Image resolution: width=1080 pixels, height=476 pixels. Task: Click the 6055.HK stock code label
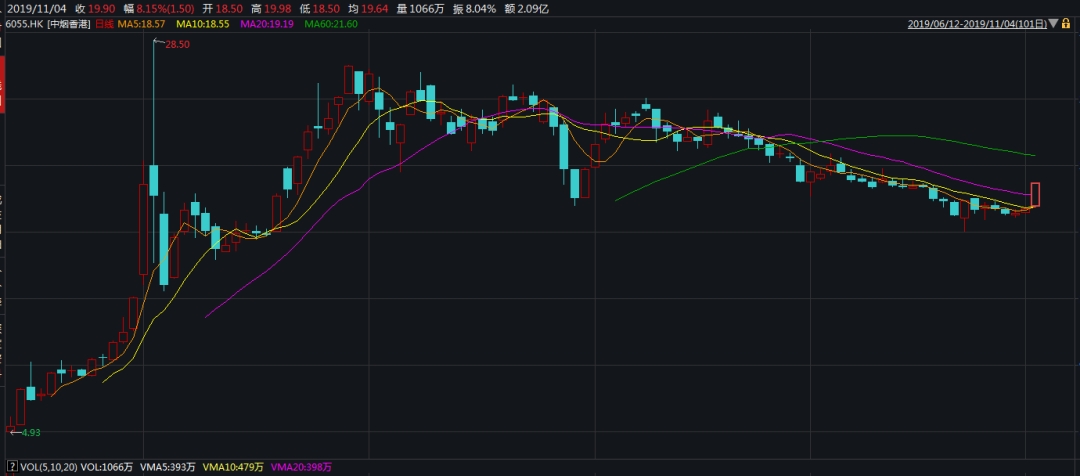click(24, 22)
